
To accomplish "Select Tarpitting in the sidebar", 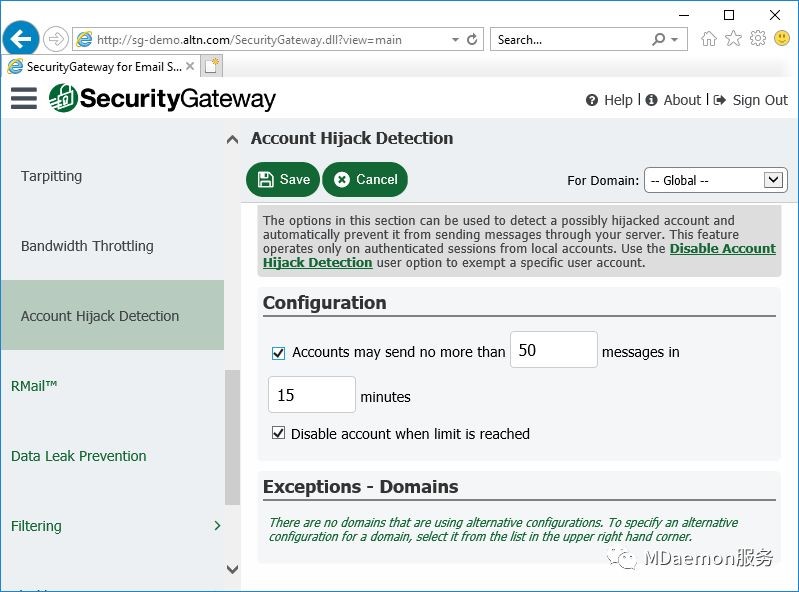I will click(x=51, y=176).
